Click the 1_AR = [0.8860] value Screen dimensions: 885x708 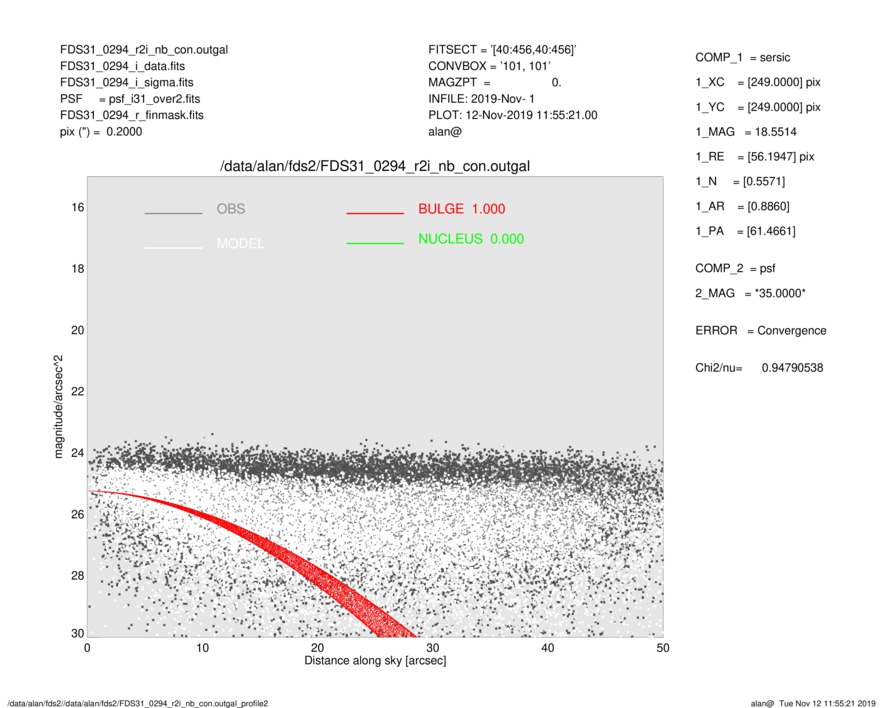click(x=742, y=207)
